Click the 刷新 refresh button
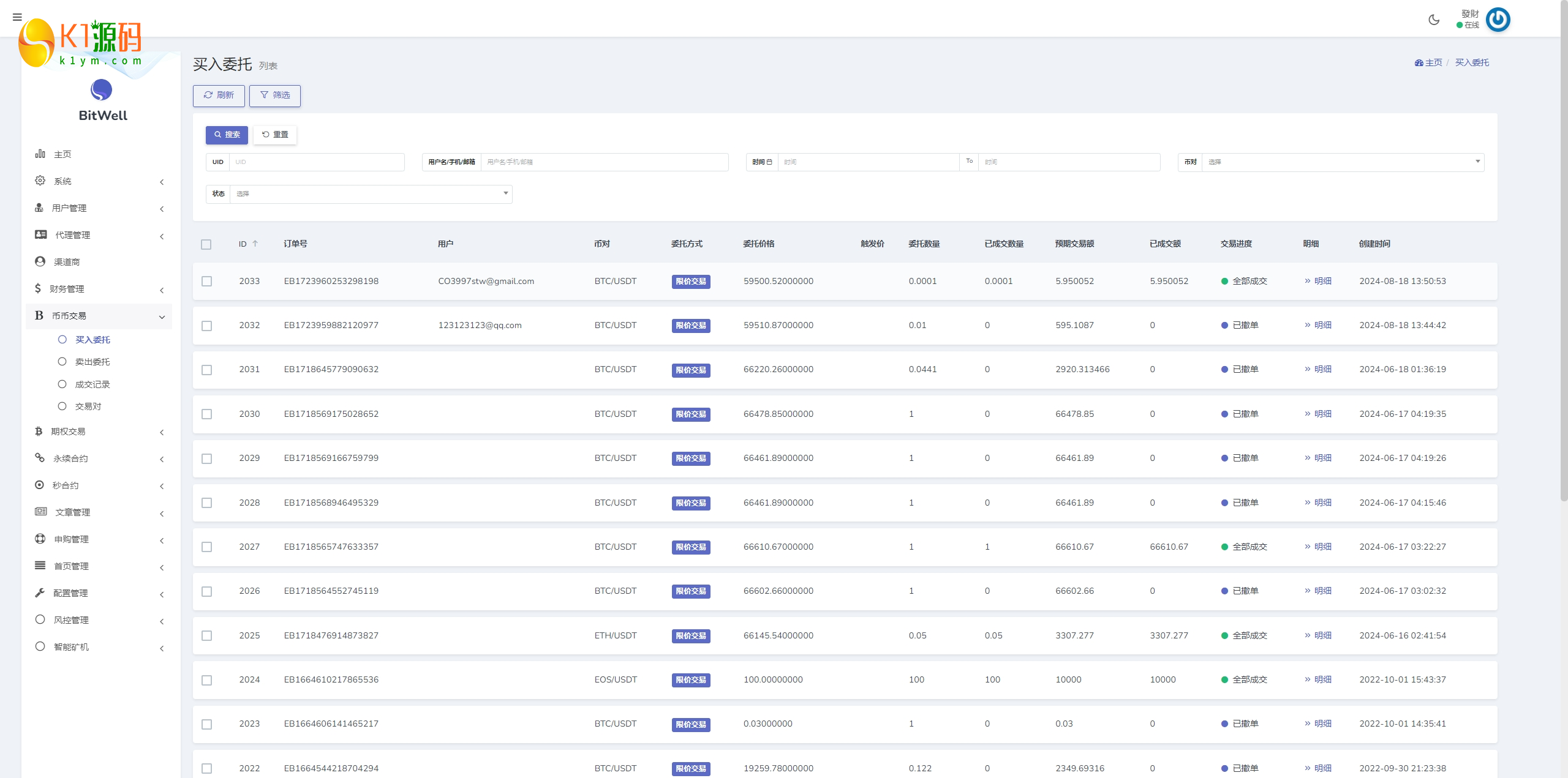The width and height of the screenshot is (1568, 778). pyautogui.click(x=219, y=95)
